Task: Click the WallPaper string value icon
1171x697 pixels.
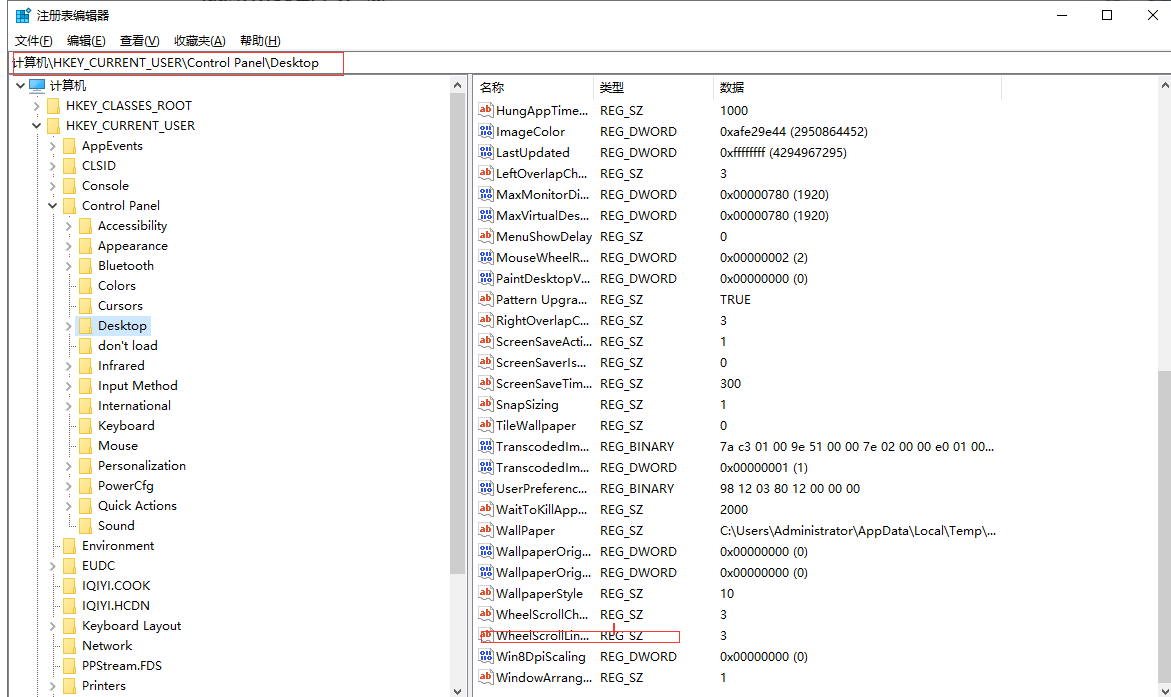Action: [x=486, y=531]
